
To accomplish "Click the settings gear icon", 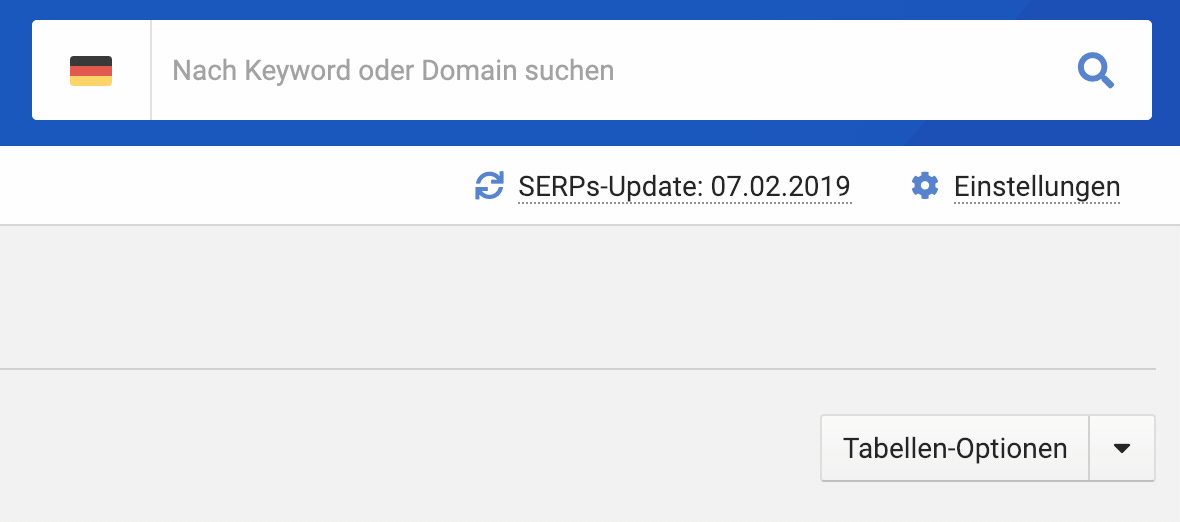I will click(x=925, y=186).
